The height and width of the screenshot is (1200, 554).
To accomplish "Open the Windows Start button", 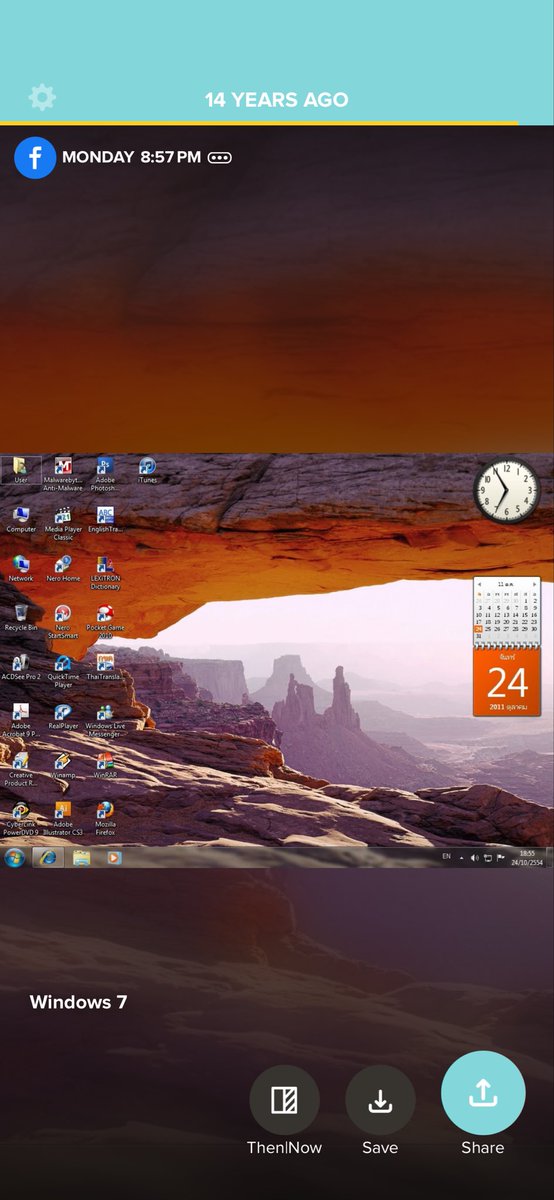I will [x=14, y=858].
